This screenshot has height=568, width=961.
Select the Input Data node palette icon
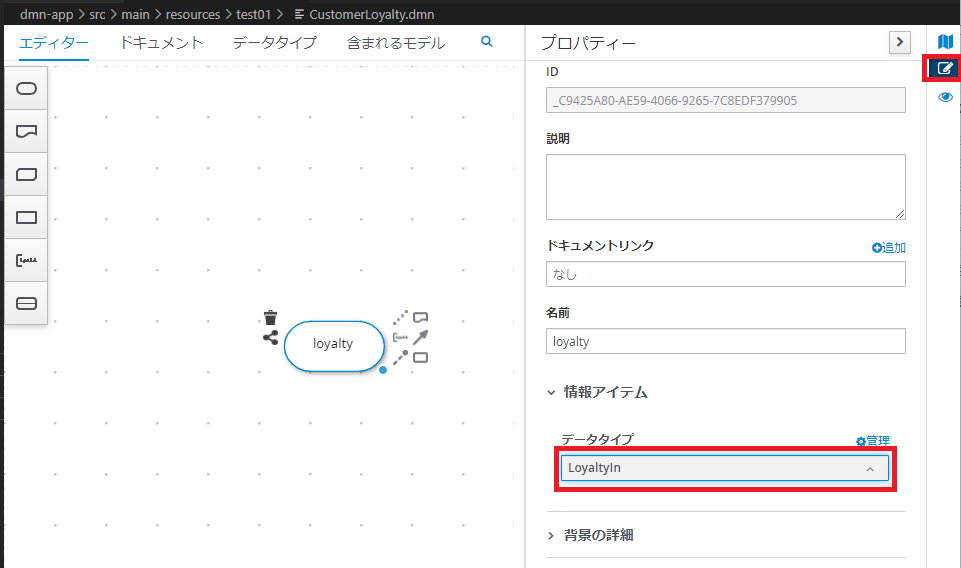pyautogui.click(x=26, y=88)
